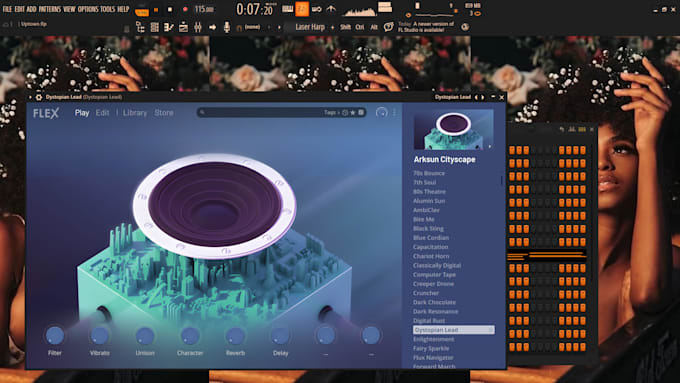Open the FLEX Store tab
Screen dimensions: 680x383
pyautogui.click(x=164, y=113)
